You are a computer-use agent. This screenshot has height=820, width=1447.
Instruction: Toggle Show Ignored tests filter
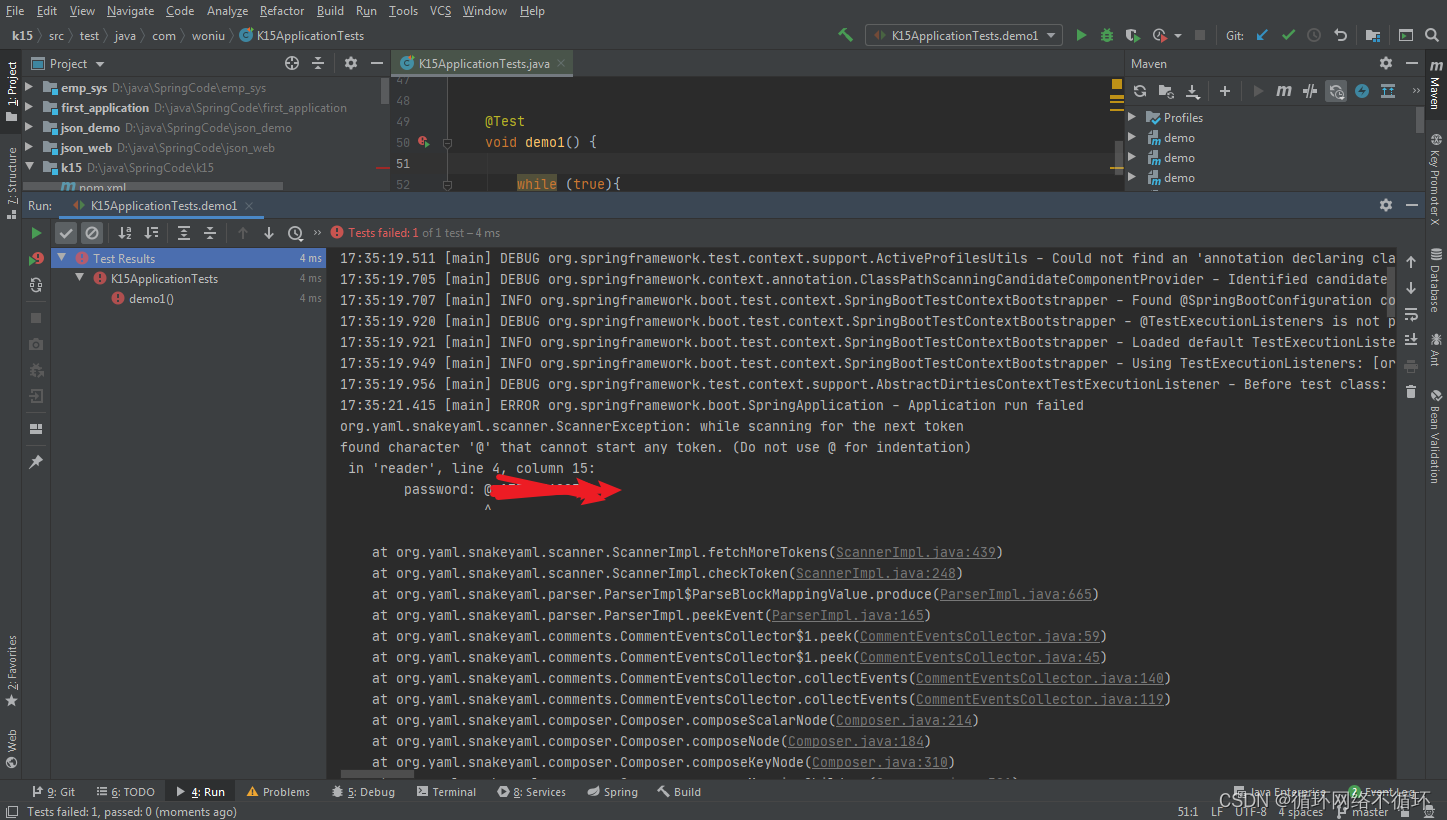click(92, 232)
